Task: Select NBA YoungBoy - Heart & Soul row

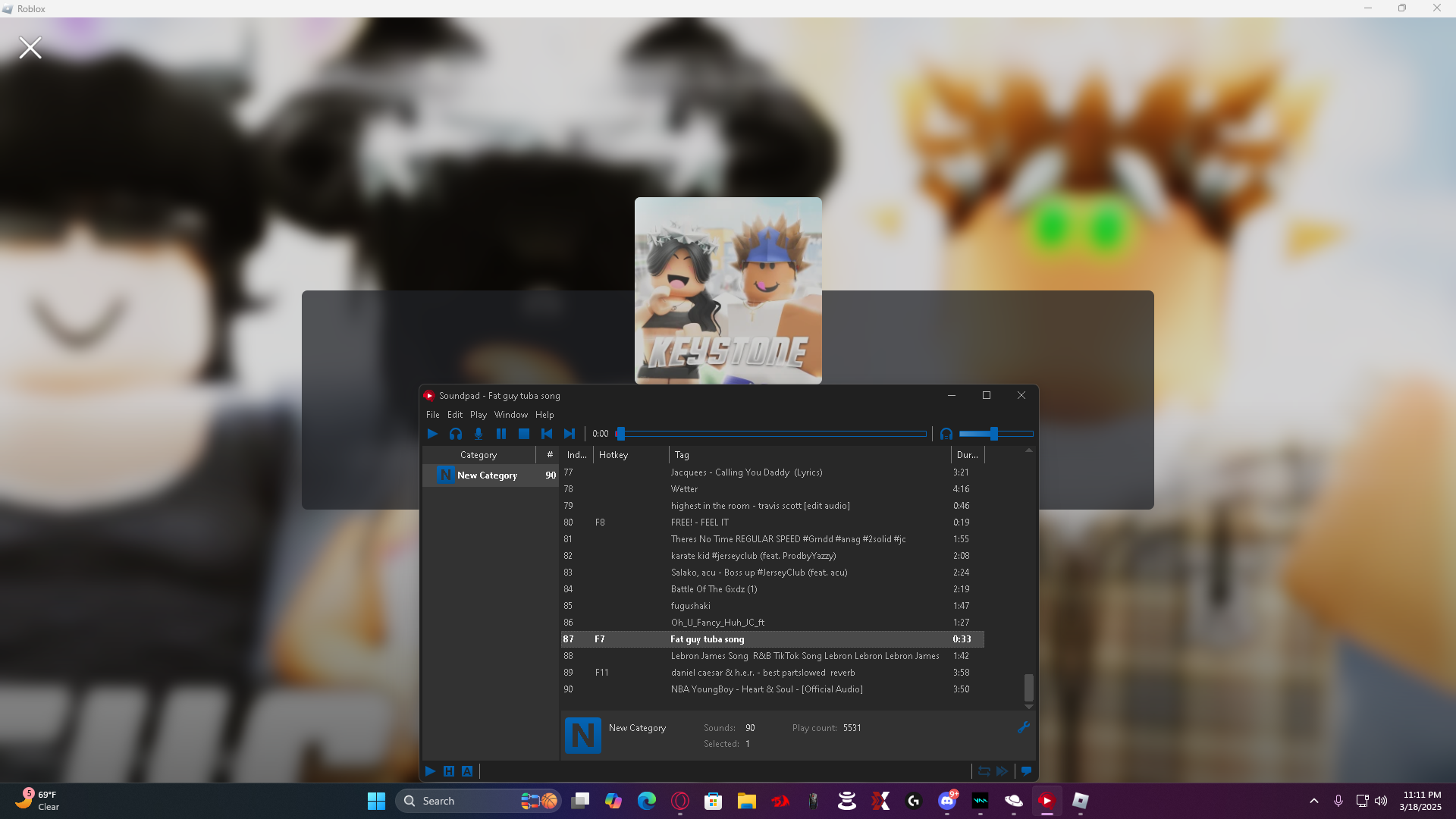Action: 773,689
